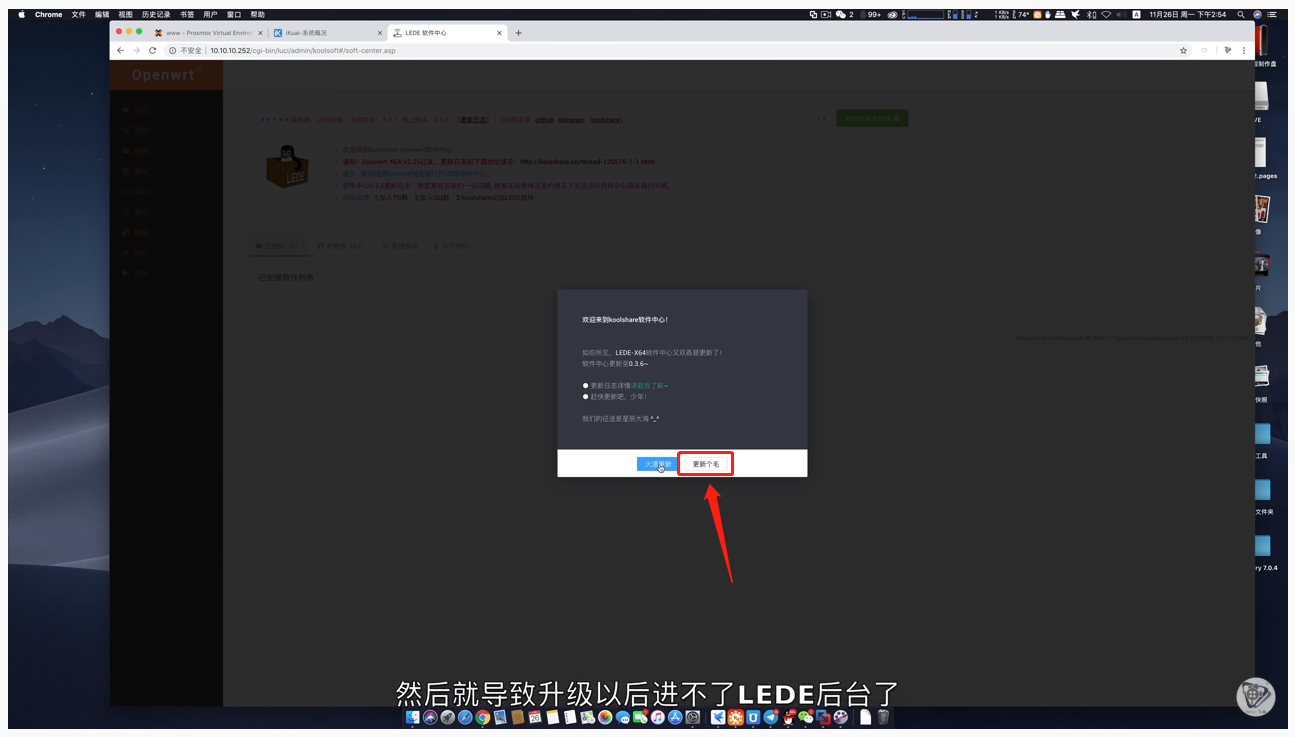Switch to the Proxmox Virtual Environment tab
The height and width of the screenshot is (737, 1295).
click(205, 33)
